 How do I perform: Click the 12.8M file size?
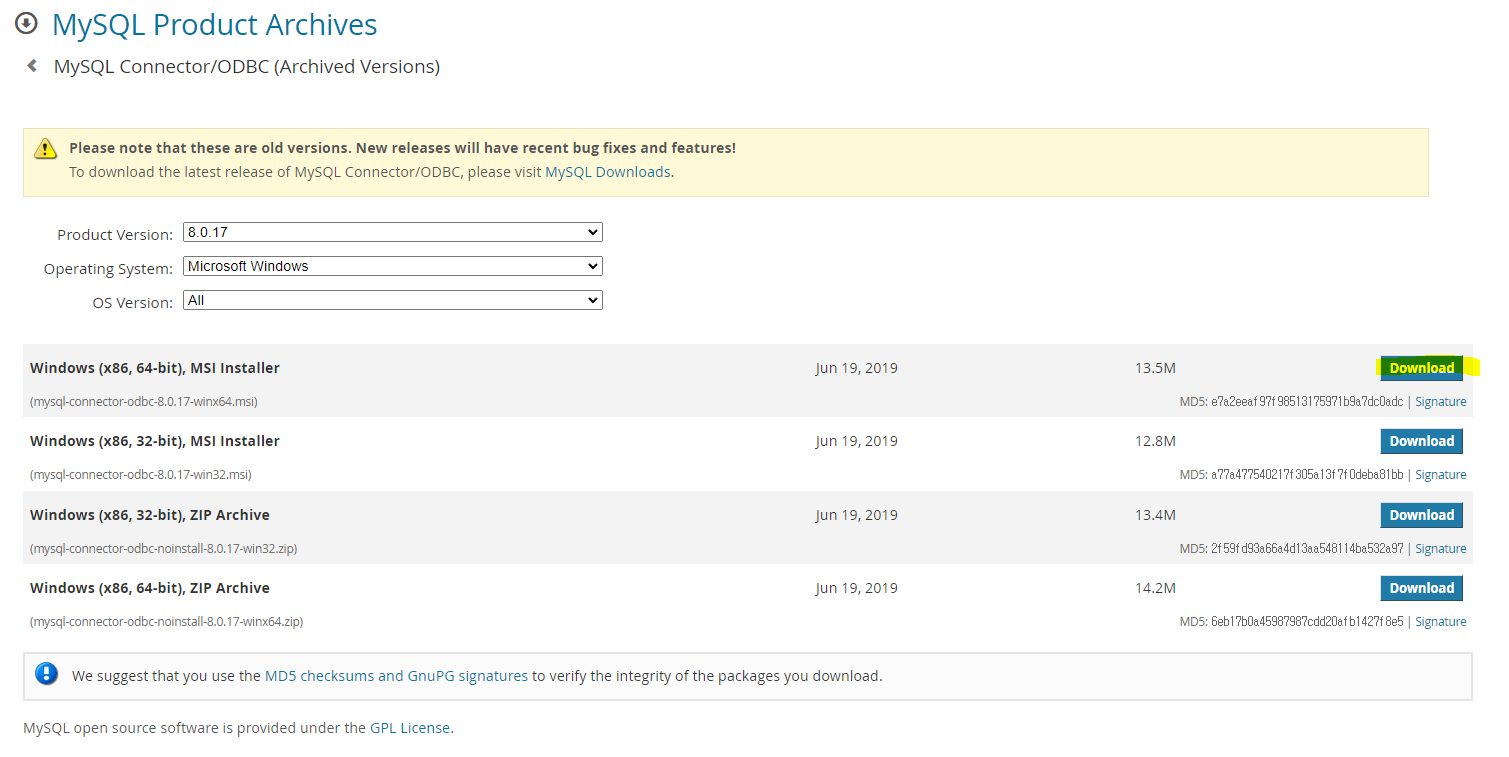click(x=1155, y=441)
